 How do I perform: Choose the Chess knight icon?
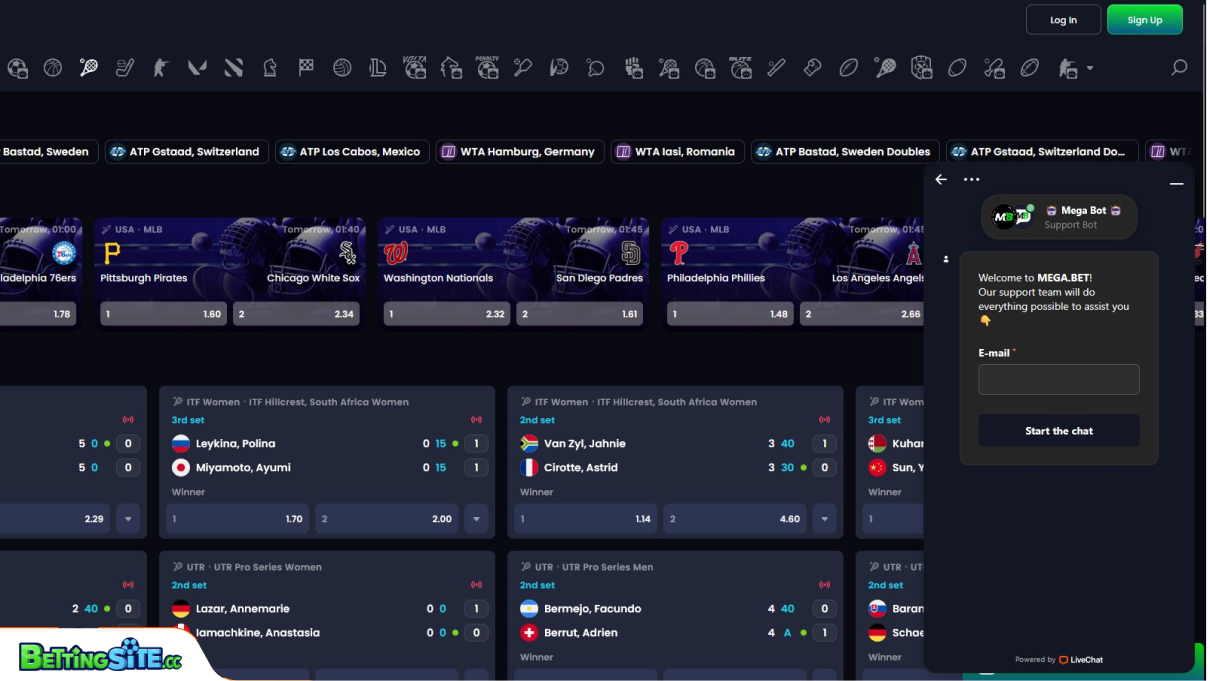click(x=270, y=68)
